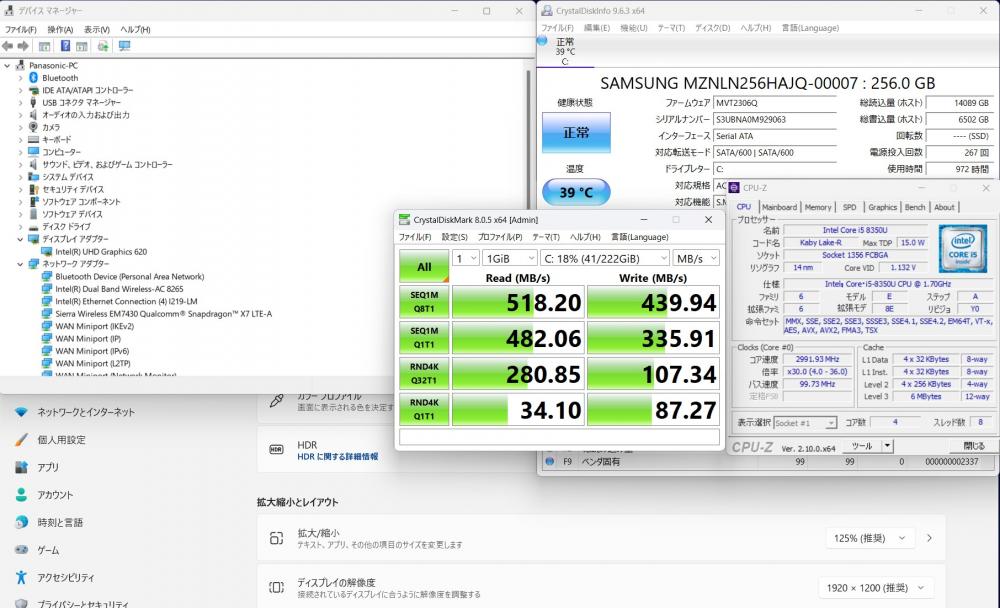Open 表示(V) menu in Device Manager
This screenshot has width=1000, height=608.
97,29
